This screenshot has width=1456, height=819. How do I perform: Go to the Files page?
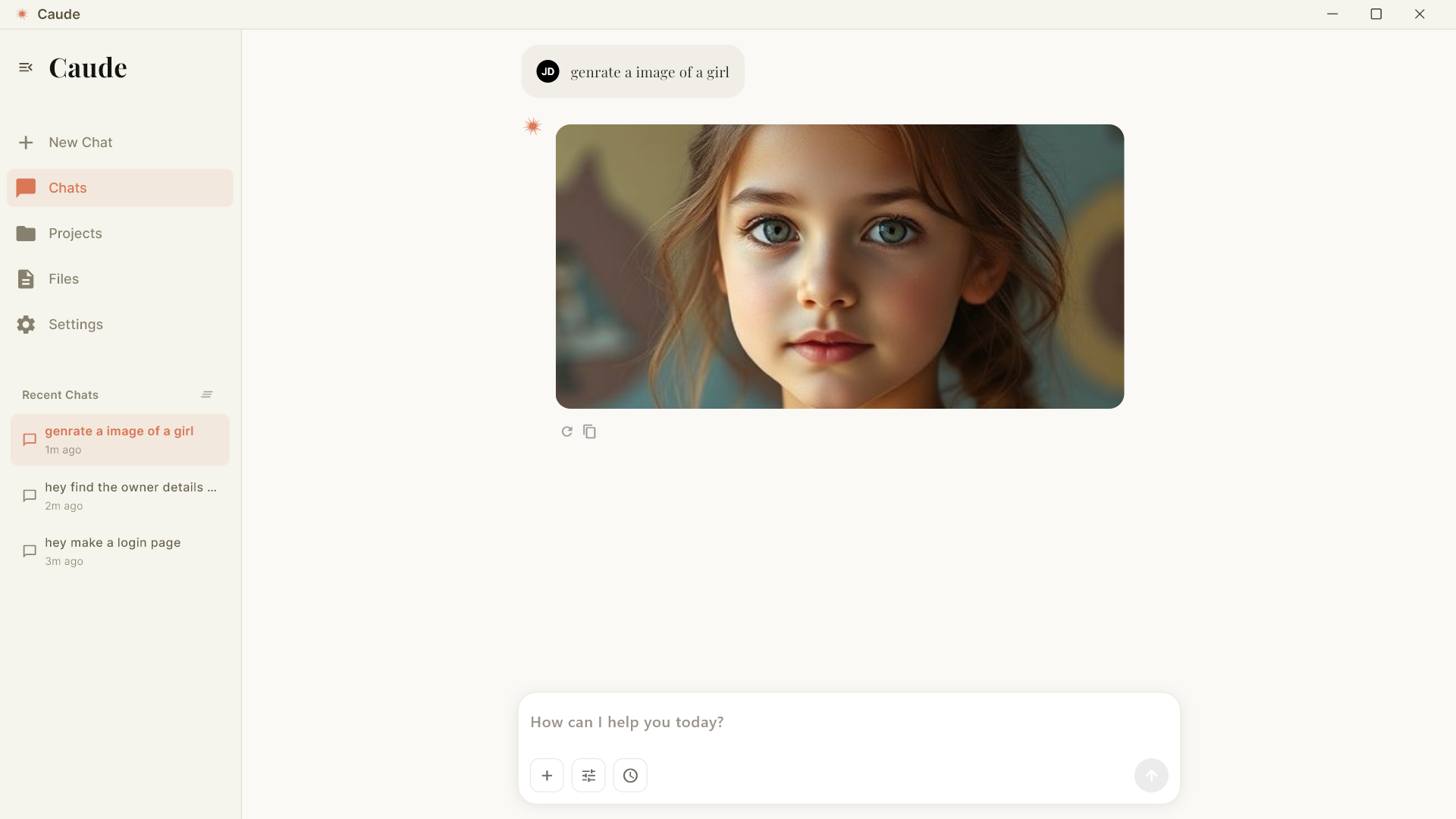pyautogui.click(x=63, y=279)
